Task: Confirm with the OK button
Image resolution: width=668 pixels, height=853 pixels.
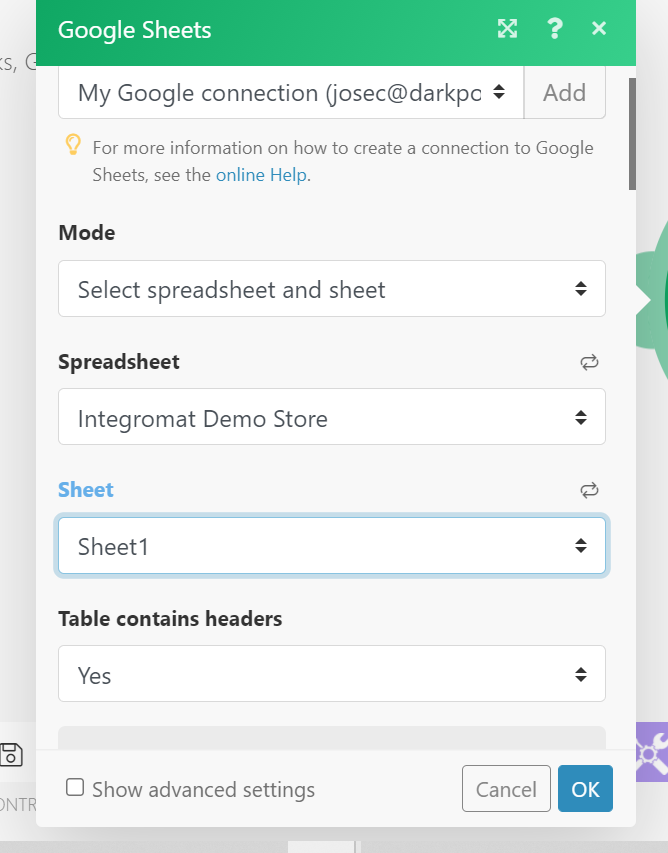Action: [x=585, y=789]
